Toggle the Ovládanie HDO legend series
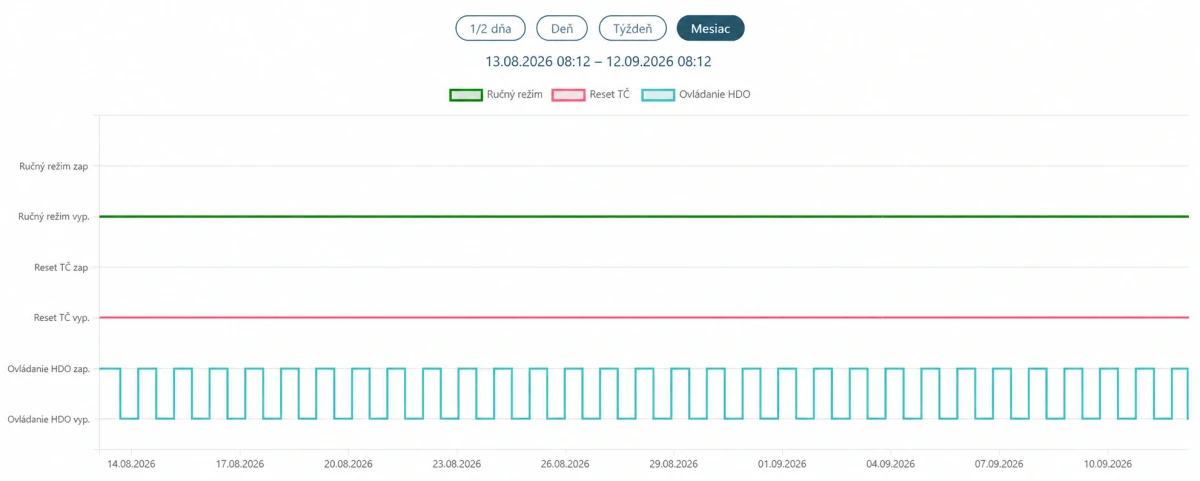 click(695, 94)
